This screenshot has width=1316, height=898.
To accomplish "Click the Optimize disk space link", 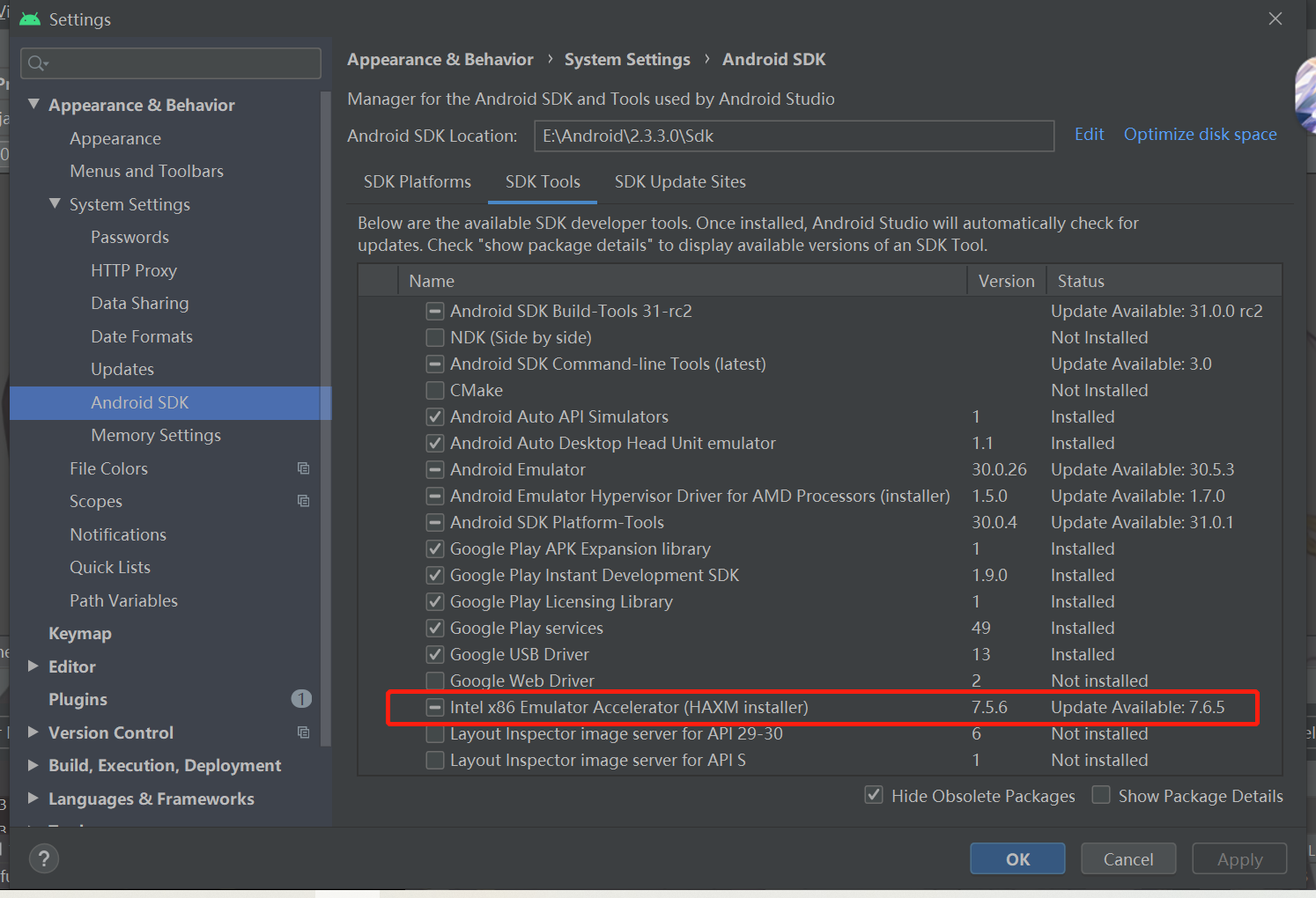I will tap(1200, 134).
